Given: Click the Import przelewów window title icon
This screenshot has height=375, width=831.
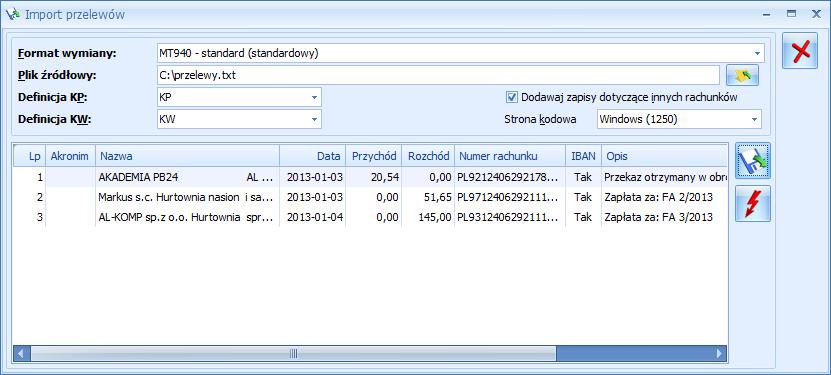Looking at the screenshot, I should coord(12,14).
